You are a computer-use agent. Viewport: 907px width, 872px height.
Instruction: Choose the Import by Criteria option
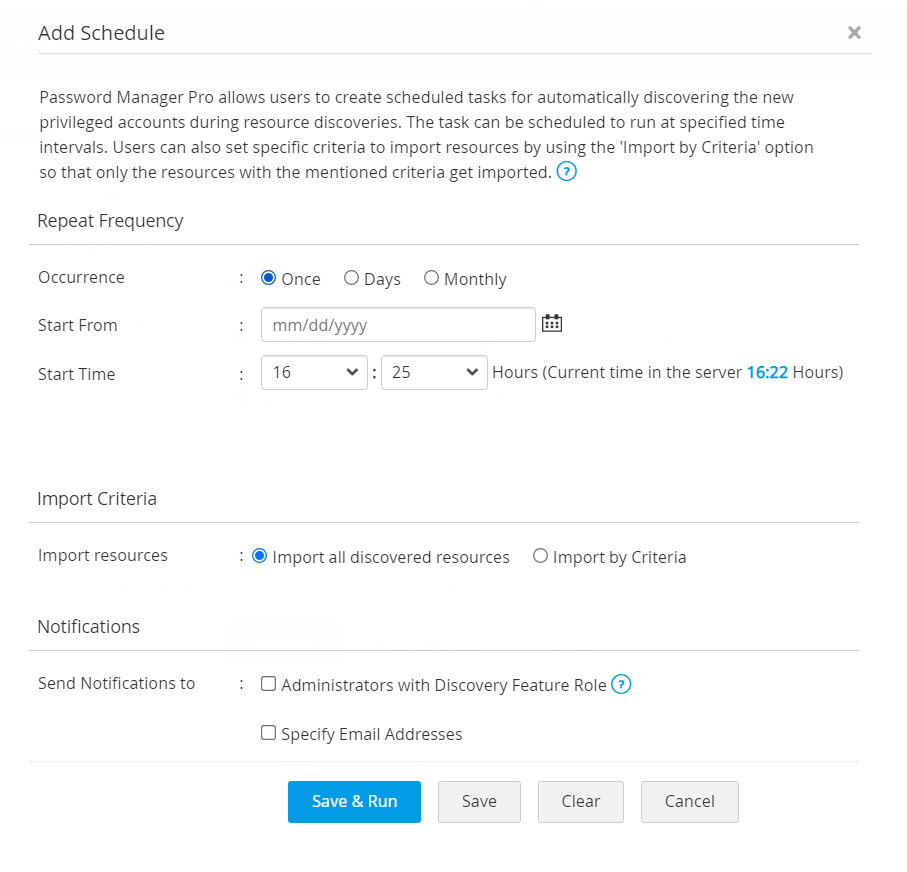click(x=540, y=556)
